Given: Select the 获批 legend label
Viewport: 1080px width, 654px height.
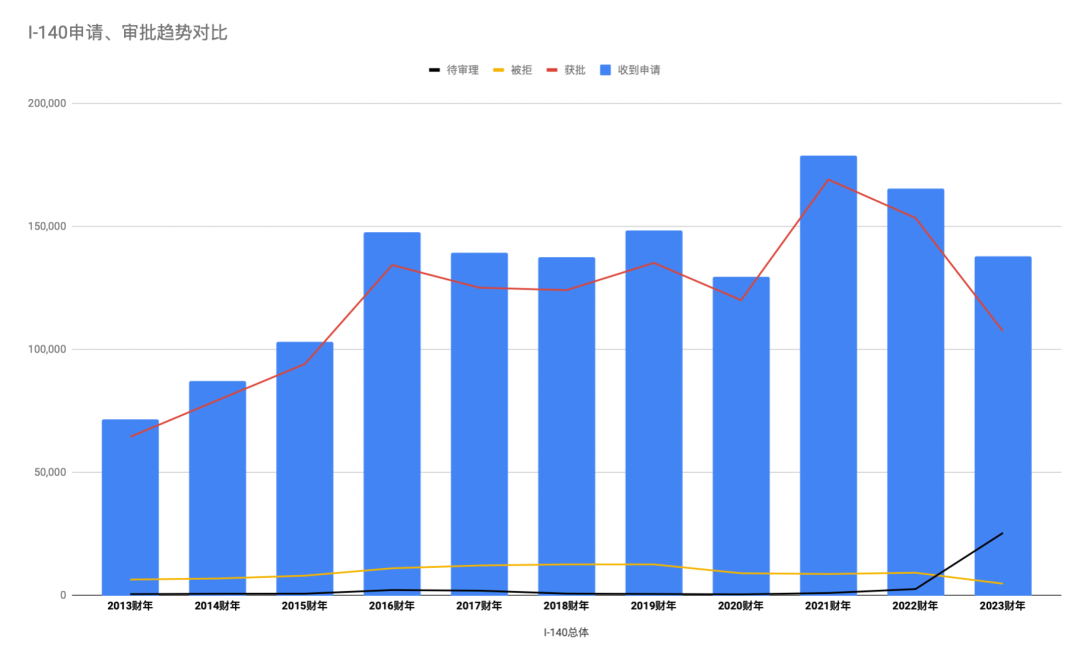Looking at the screenshot, I should coord(574,70).
